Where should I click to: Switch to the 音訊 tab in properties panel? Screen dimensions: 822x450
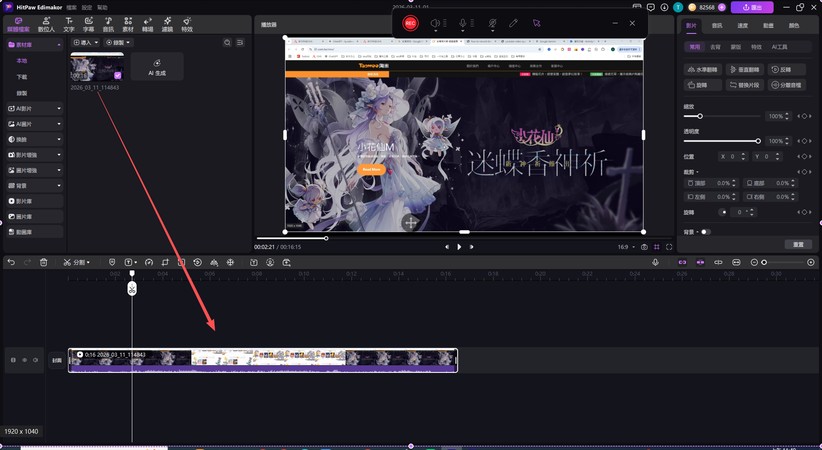(x=717, y=25)
